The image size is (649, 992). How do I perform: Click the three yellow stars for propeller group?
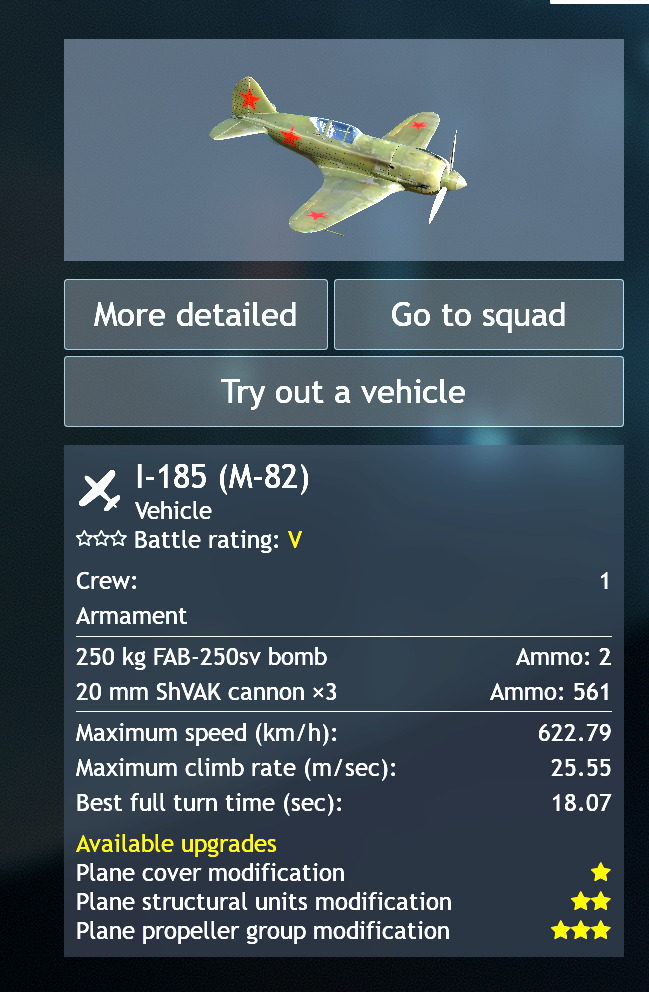pos(580,931)
